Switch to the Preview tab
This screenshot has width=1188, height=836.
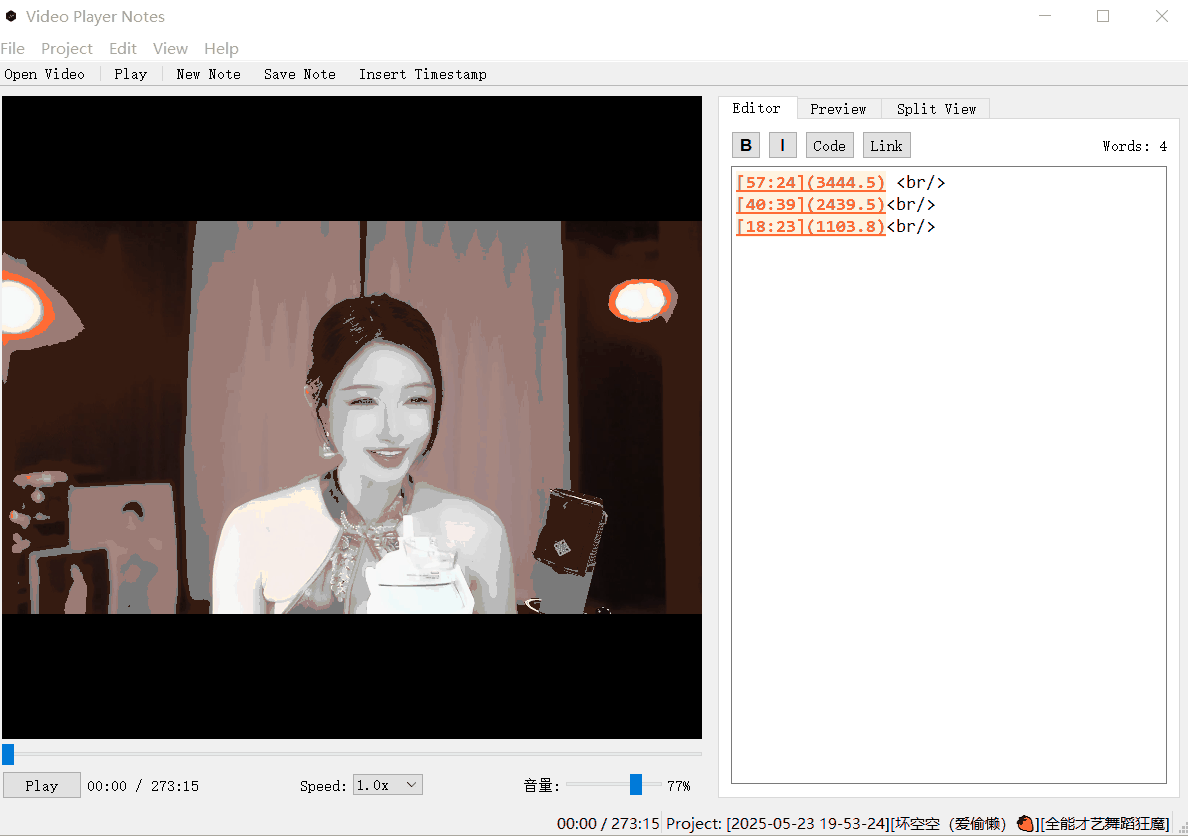(x=838, y=108)
